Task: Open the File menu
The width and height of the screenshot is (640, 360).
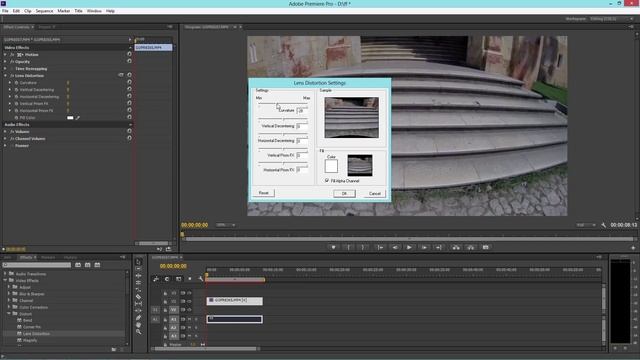Action: click(x=5, y=11)
